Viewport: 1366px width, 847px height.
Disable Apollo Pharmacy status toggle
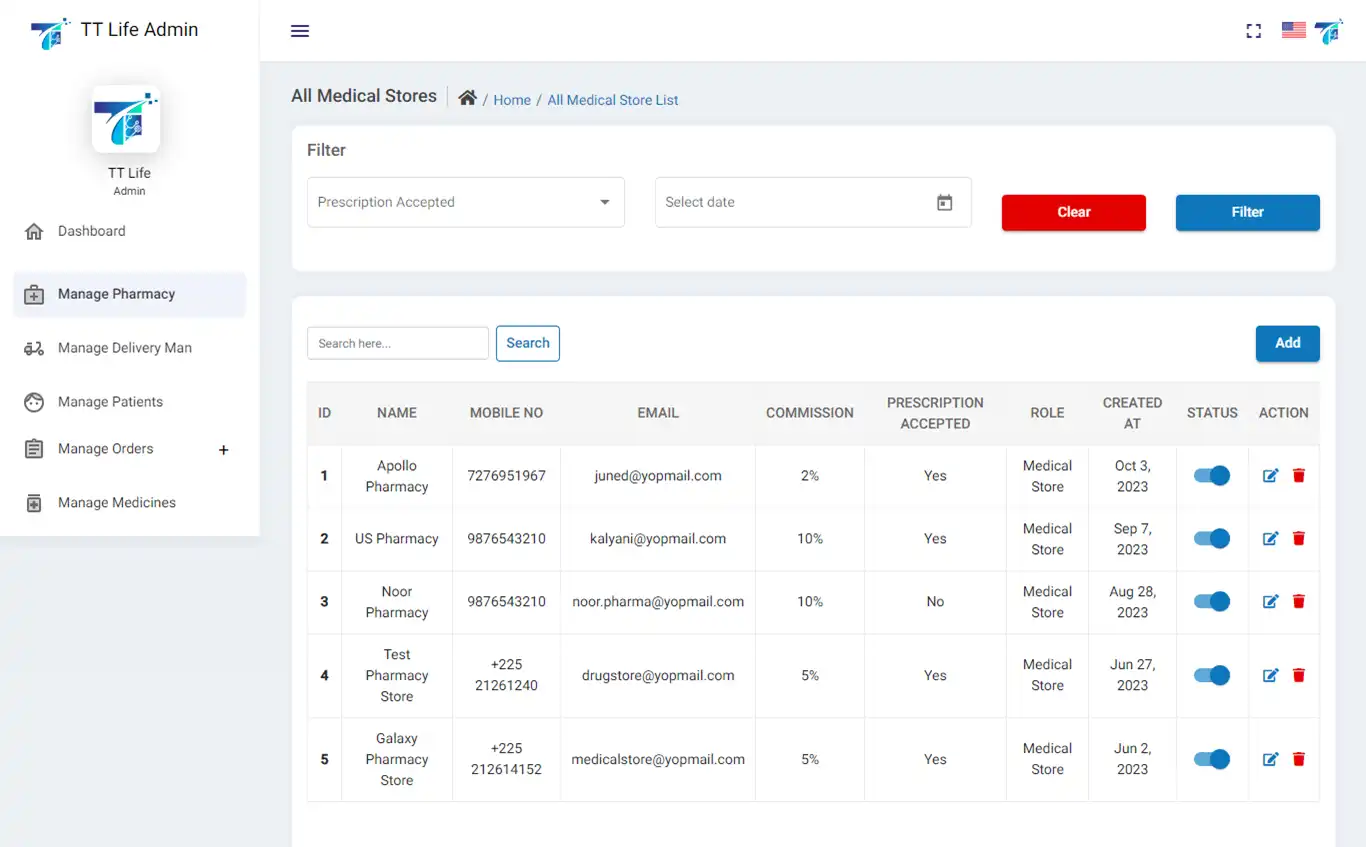(1212, 476)
